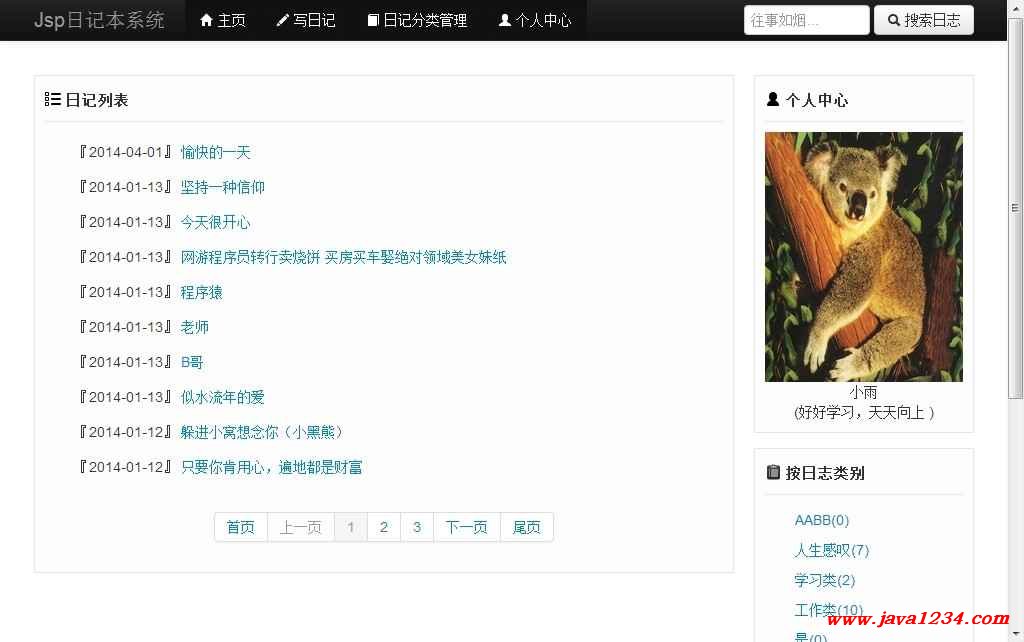Click the list icon beside 日记列表

(x=52, y=99)
